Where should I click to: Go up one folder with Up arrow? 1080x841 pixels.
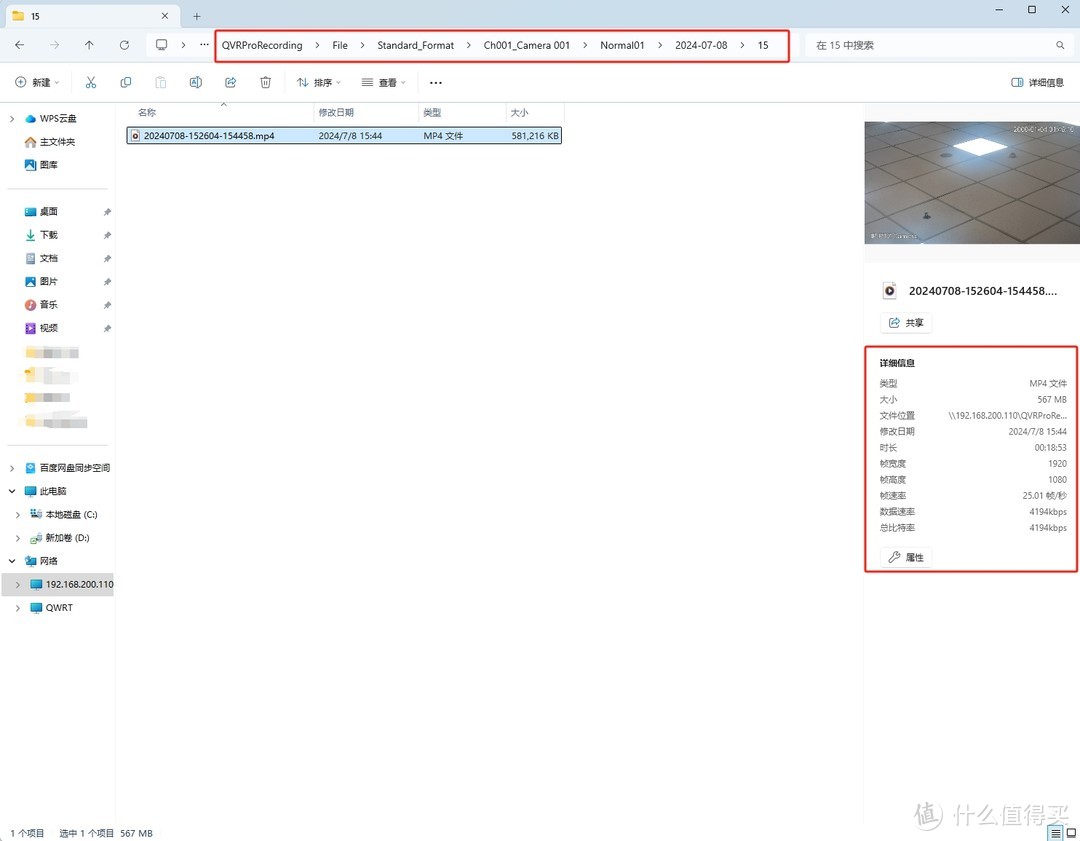(x=89, y=45)
